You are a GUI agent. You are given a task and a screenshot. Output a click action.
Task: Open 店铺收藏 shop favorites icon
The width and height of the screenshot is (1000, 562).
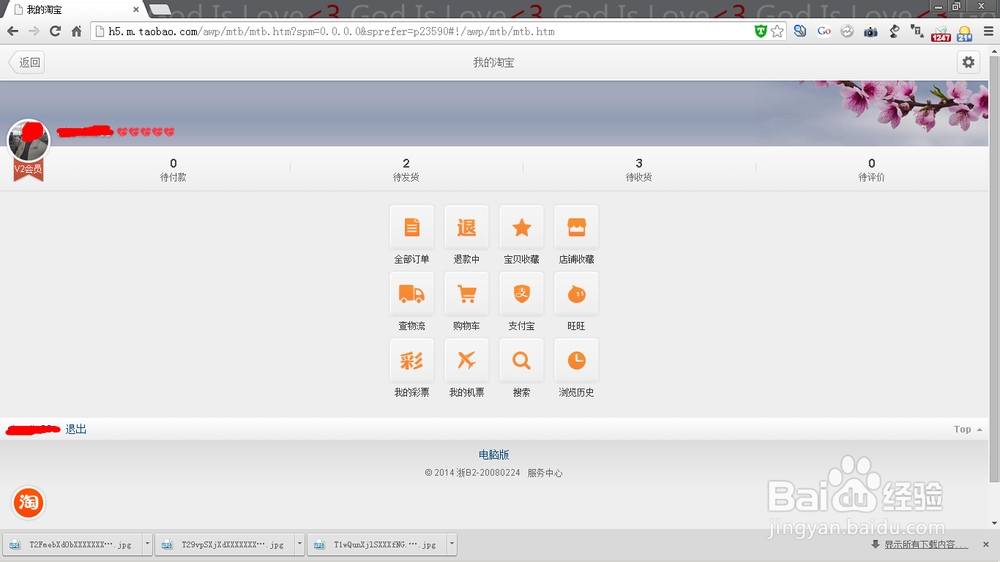(x=576, y=228)
